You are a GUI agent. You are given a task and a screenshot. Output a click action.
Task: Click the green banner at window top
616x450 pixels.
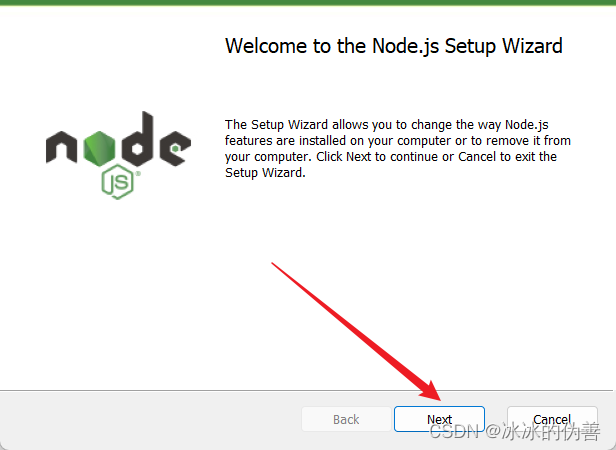tap(308, 2)
